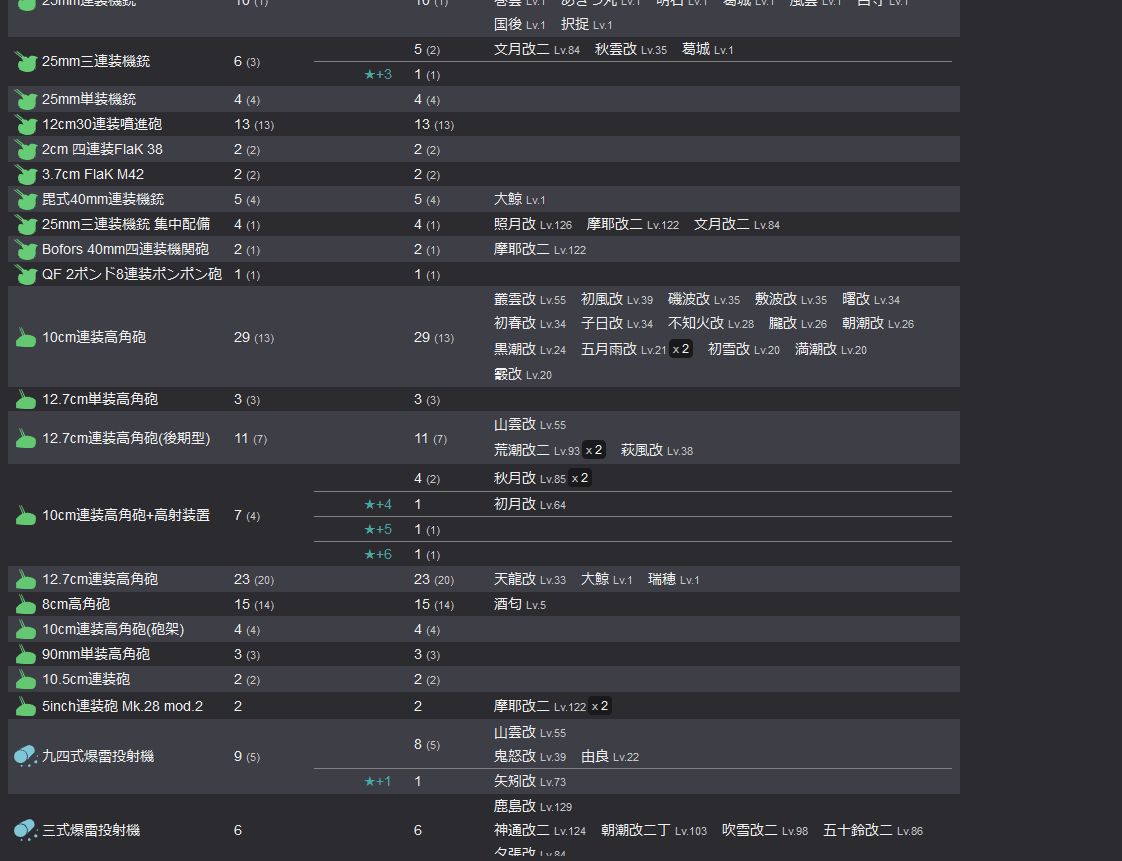
Task: Click ship 初月改 Lv.64
Action: pos(530,505)
